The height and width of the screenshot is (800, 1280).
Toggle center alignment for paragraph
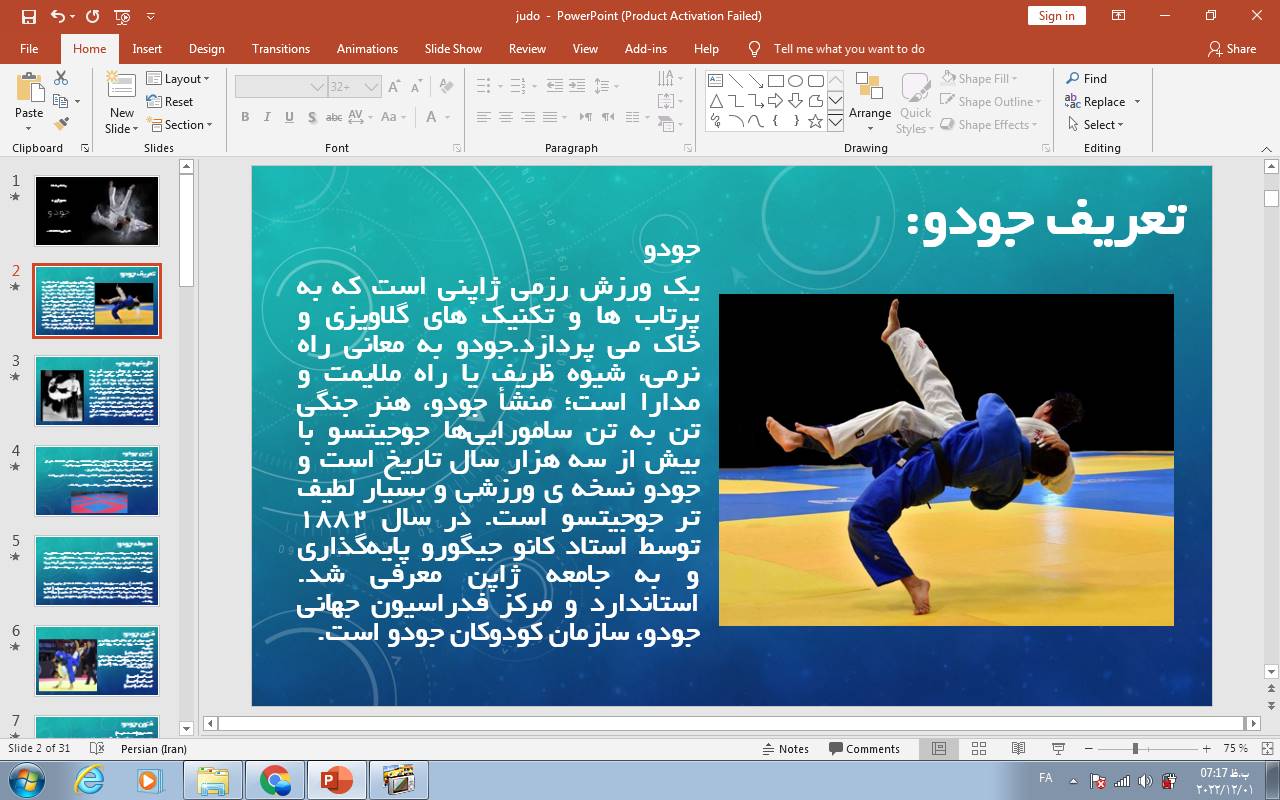[504, 117]
